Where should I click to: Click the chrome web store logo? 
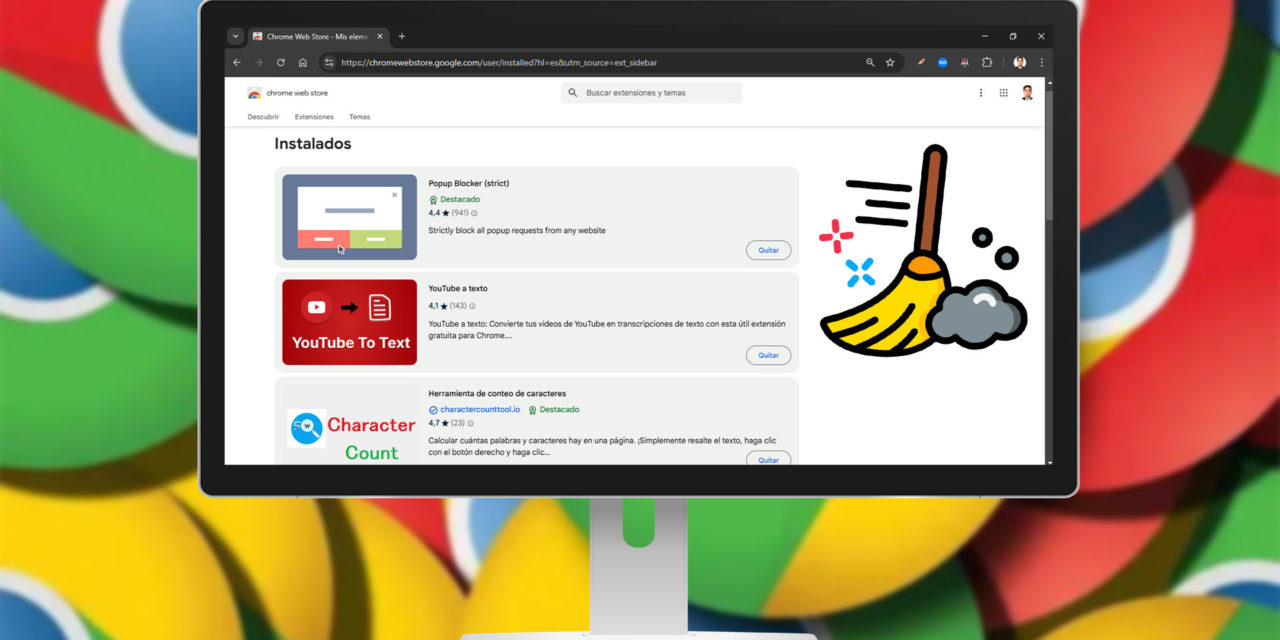[x=288, y=93]
